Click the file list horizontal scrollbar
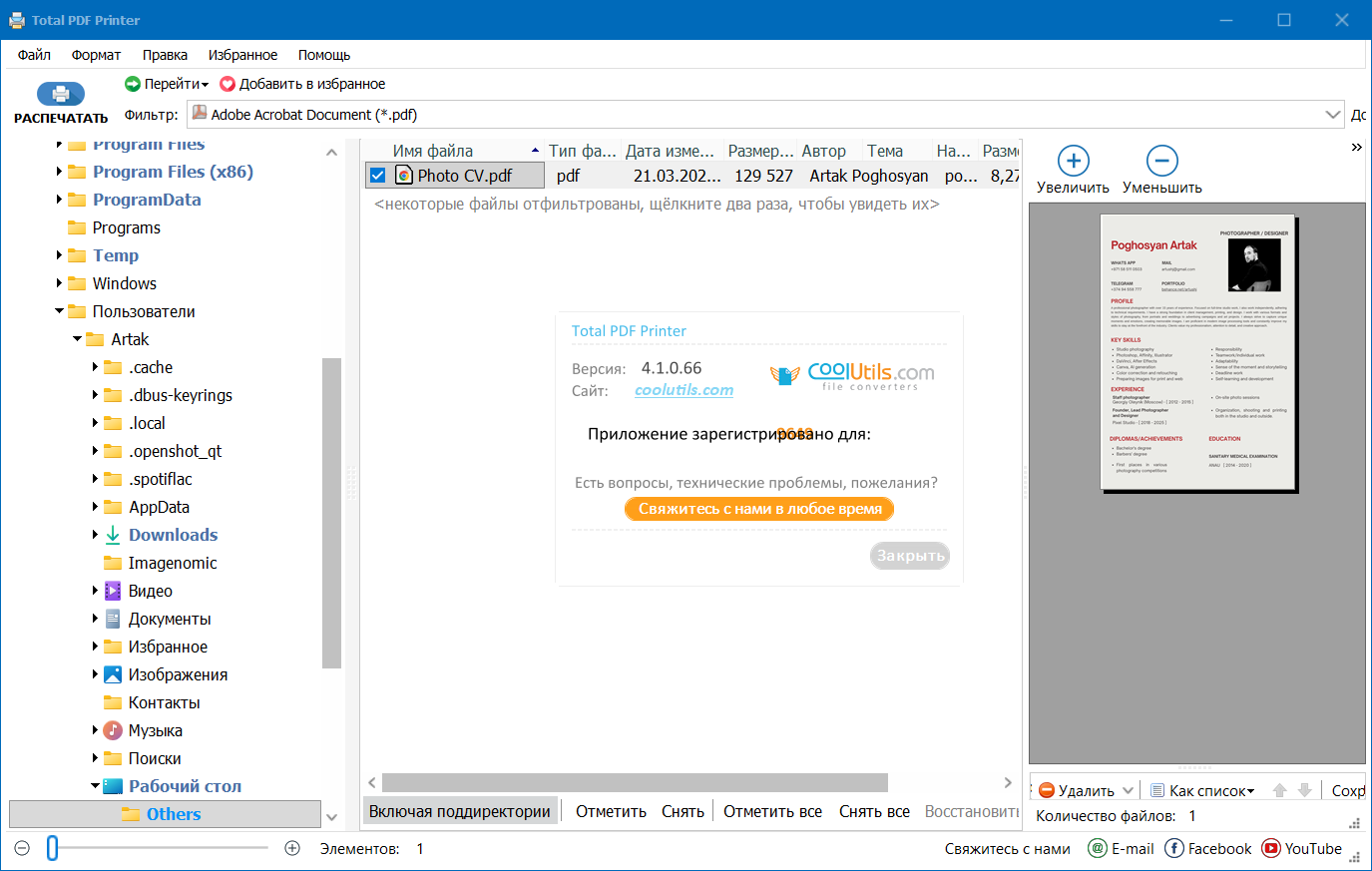 tap(635, 782)
